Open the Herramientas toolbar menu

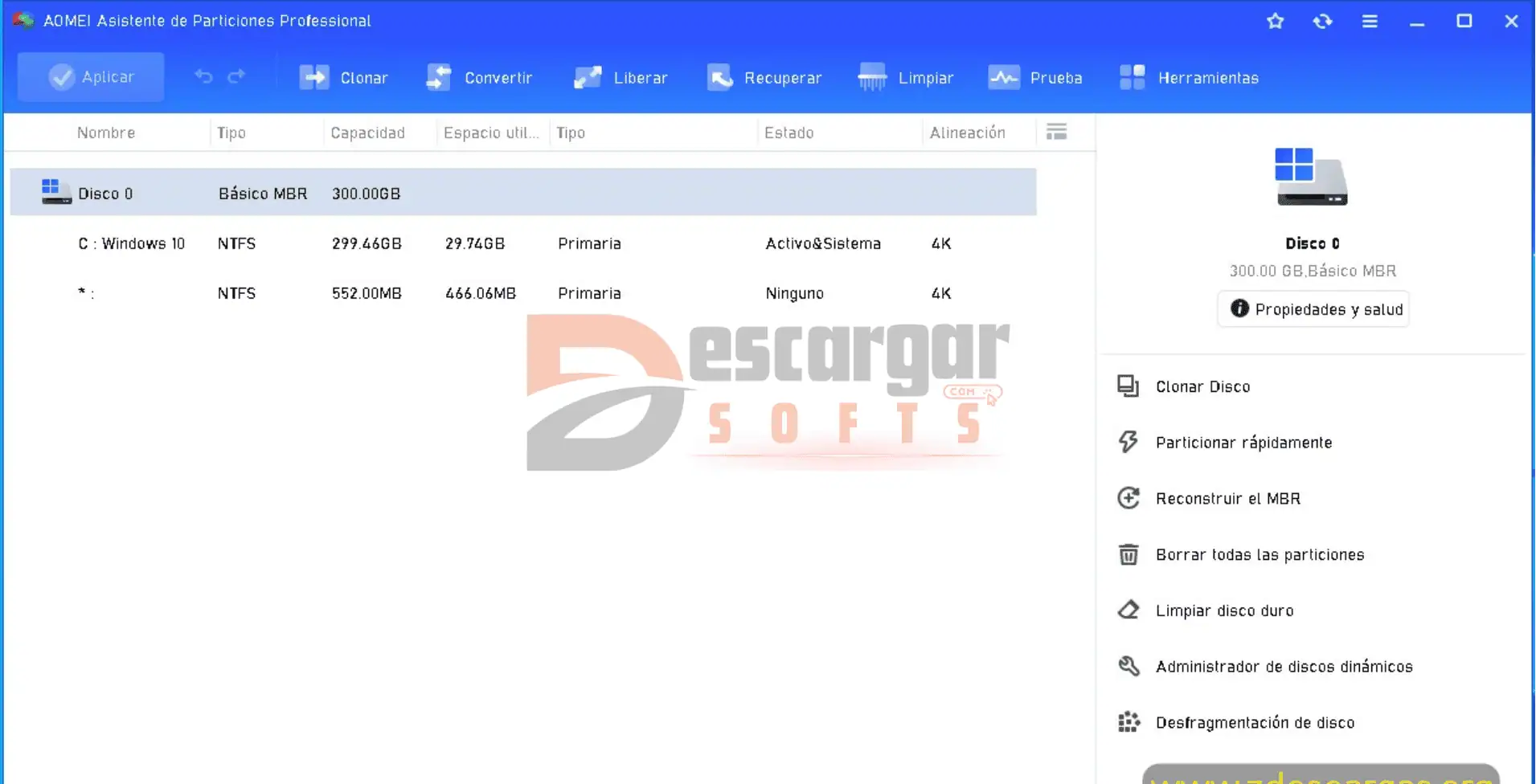point(1189,78)
